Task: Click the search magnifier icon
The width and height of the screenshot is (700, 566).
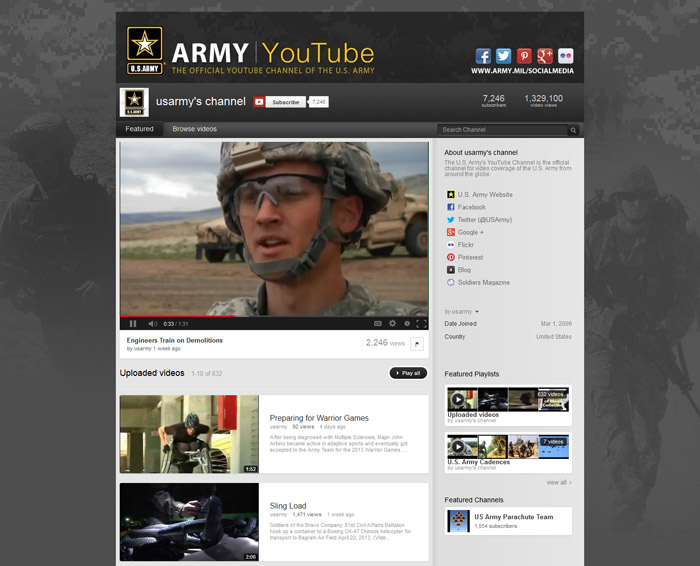Action: [573, 130]
